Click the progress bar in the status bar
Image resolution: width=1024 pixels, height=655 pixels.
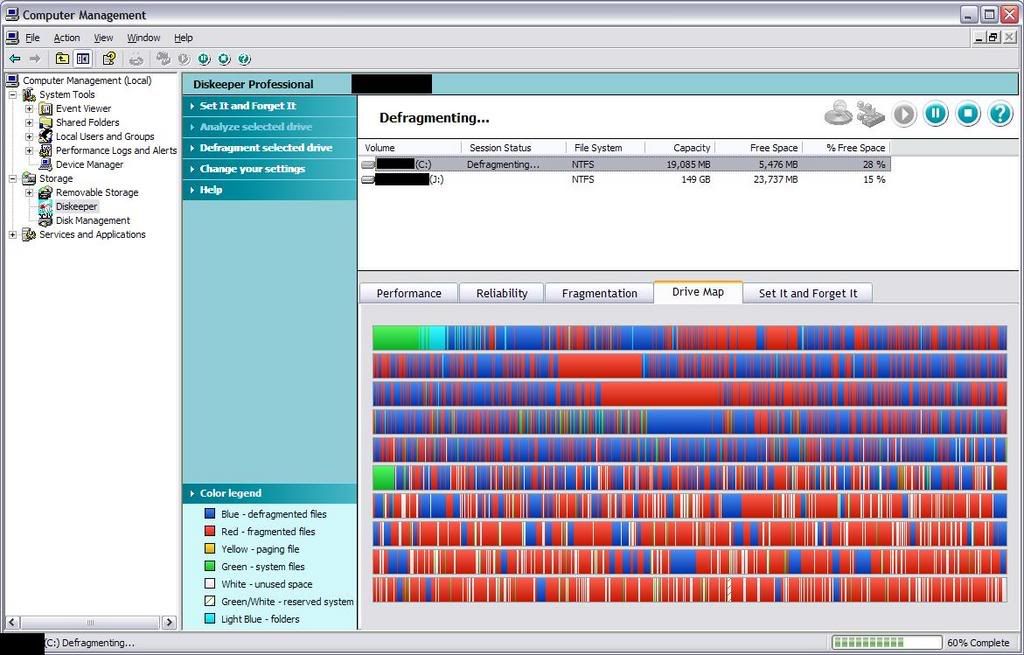point(887,643)
